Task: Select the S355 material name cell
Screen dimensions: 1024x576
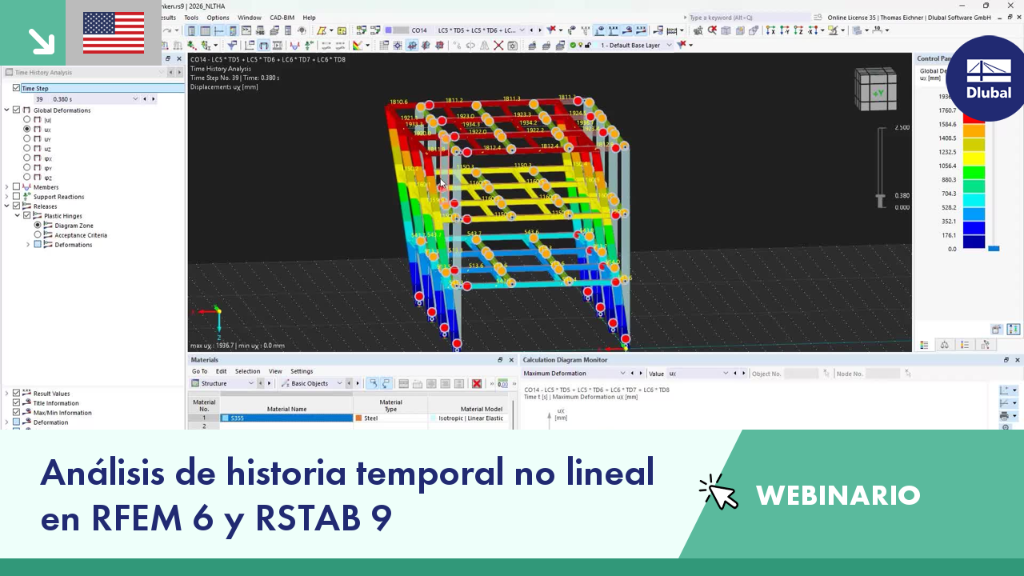Action: pyautogui.click(x=286, y=418)
